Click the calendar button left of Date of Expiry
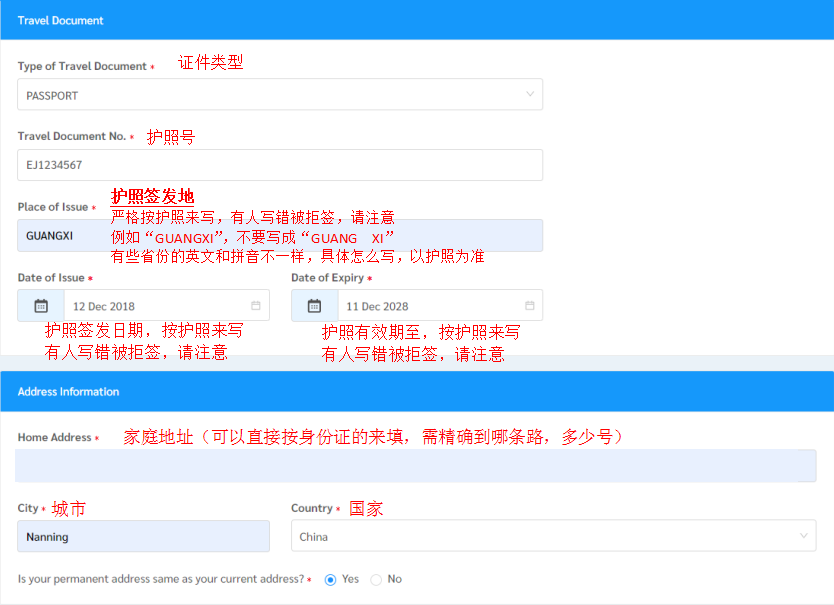Image resolution: width=834 pixels, height=605 pixels. point(314,306)
